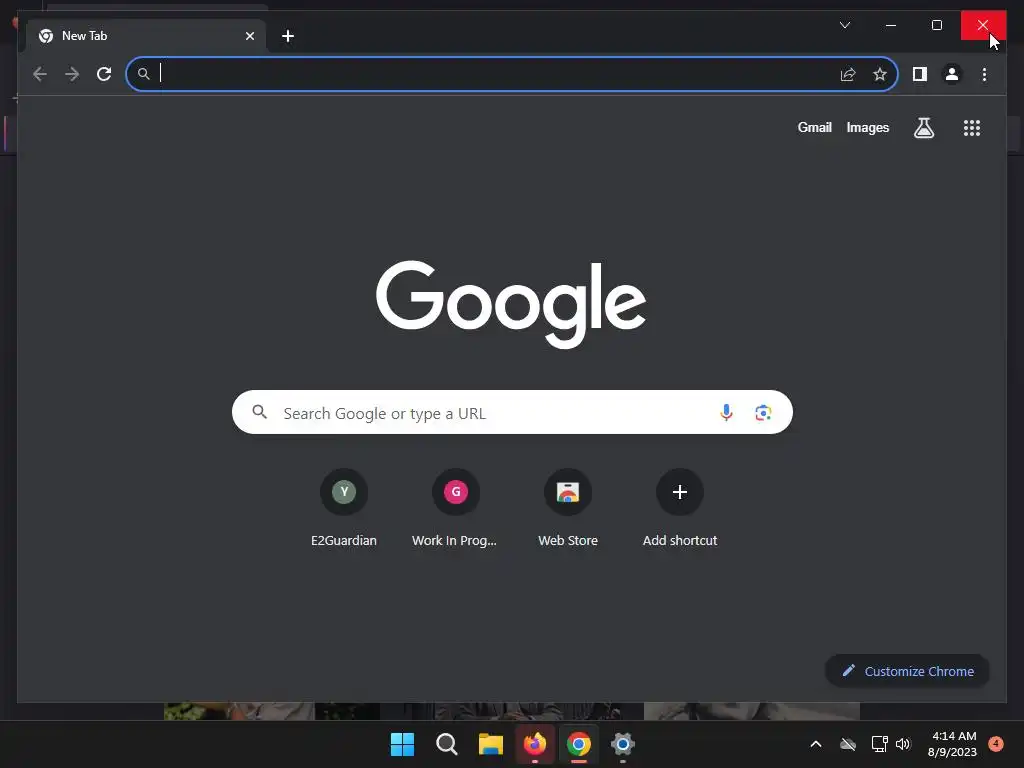Viewport: 1024px width, 768px height.
Task: Close the New Tab tab
Action: point(249,36)
